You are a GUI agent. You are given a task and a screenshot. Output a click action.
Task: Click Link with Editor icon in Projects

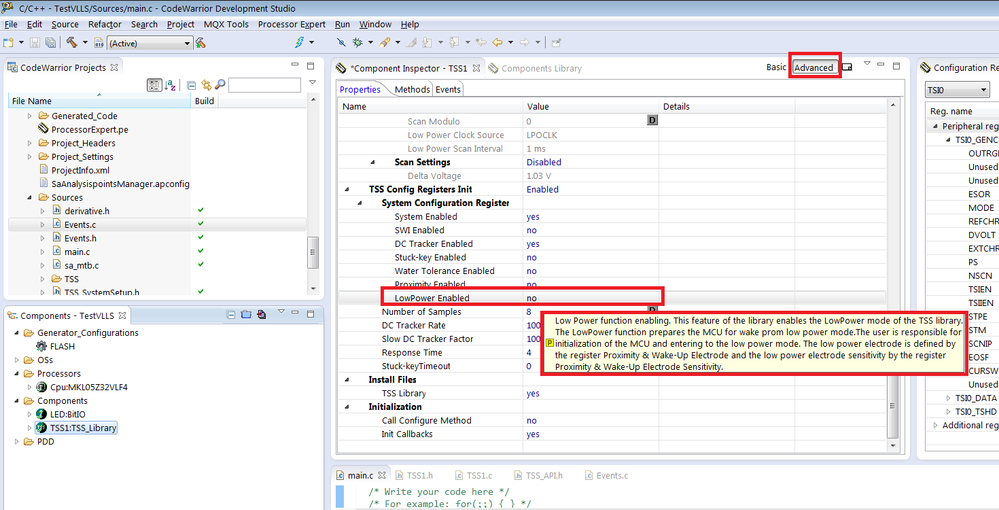[x=206, y=85]
